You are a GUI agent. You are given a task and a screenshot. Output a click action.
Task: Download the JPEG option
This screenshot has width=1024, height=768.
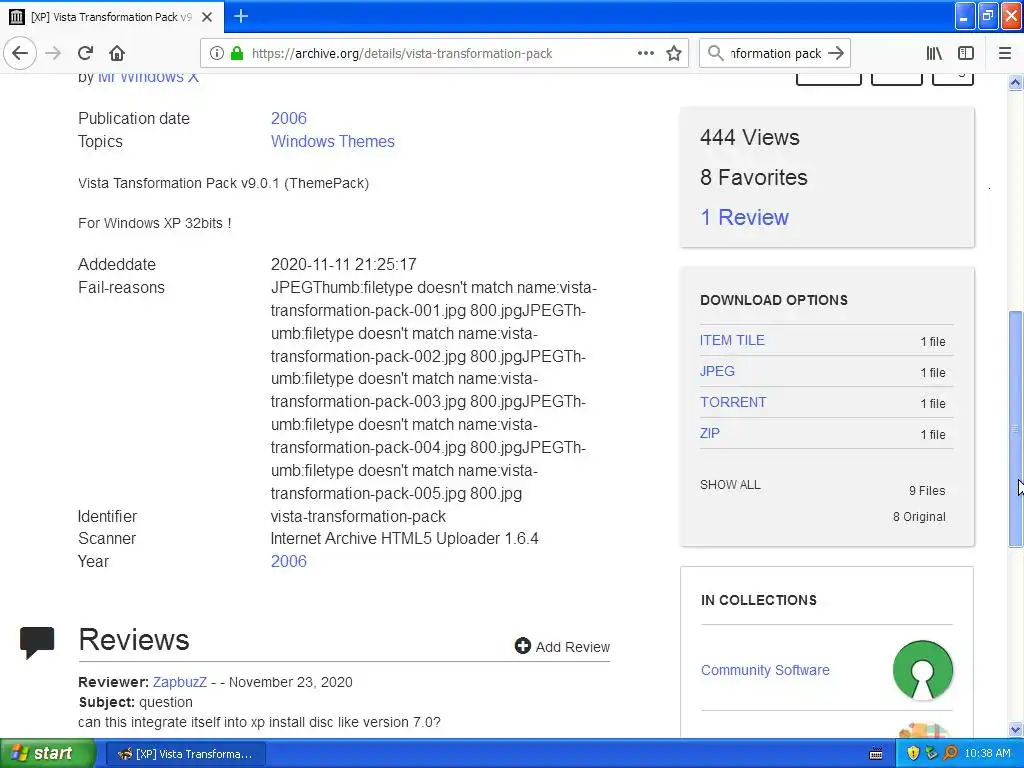717,371
